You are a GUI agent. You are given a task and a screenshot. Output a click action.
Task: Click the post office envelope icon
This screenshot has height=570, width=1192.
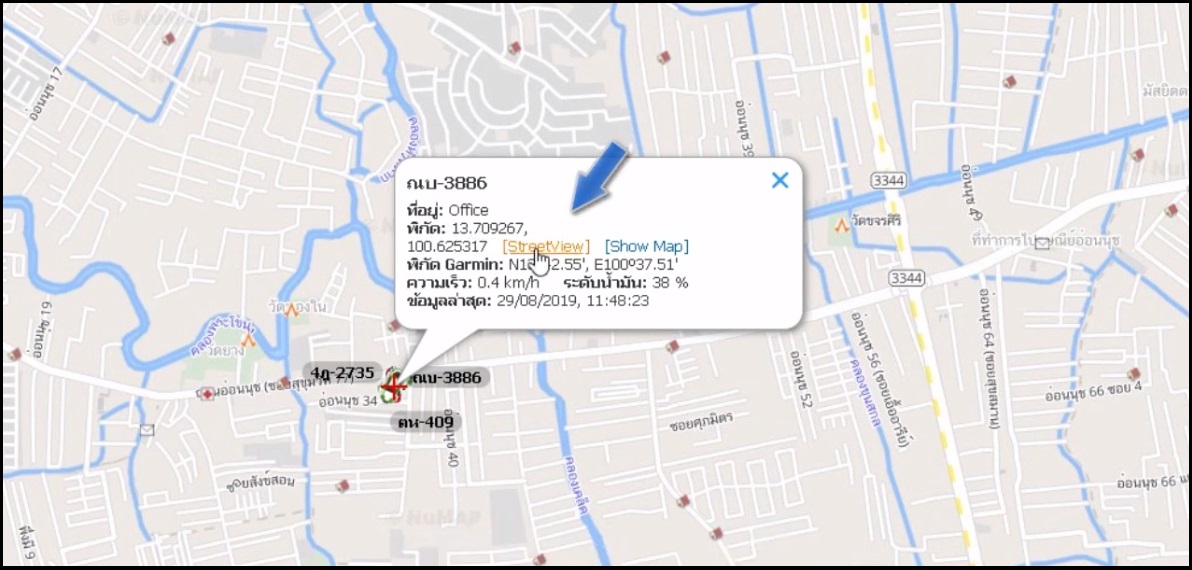coord(1042,242)
